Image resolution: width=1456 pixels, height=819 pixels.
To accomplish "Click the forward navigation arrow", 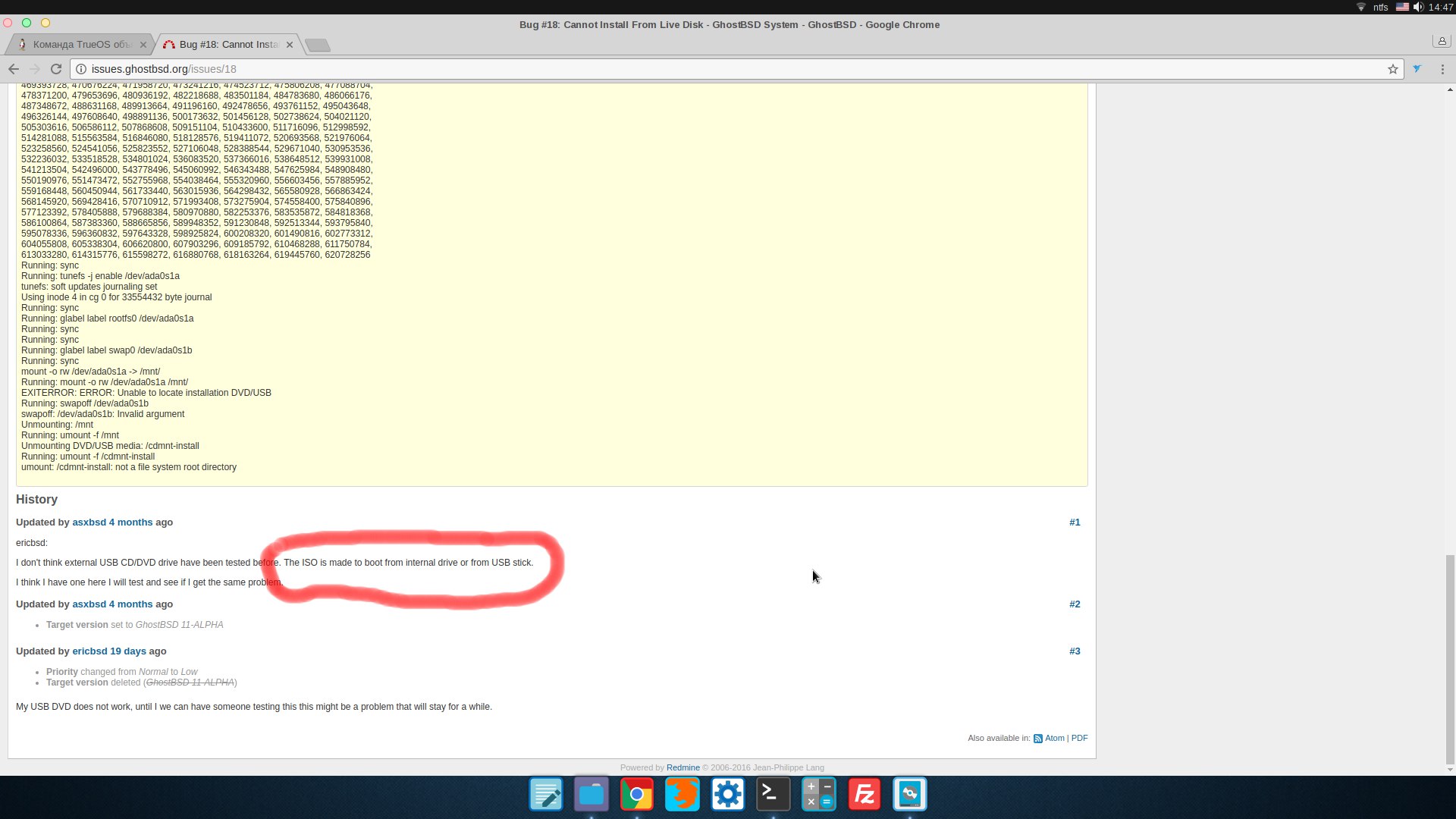I will tap(34, 69).
